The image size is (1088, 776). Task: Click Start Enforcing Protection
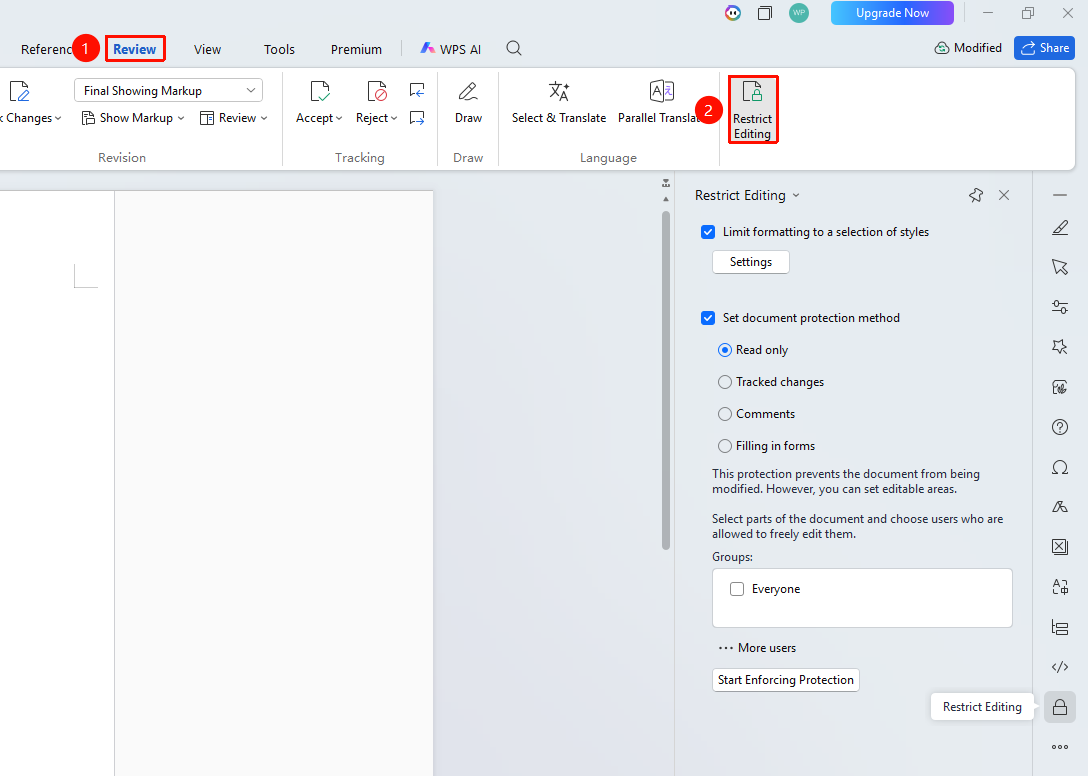pyautogui.click(x=785, y=680)
